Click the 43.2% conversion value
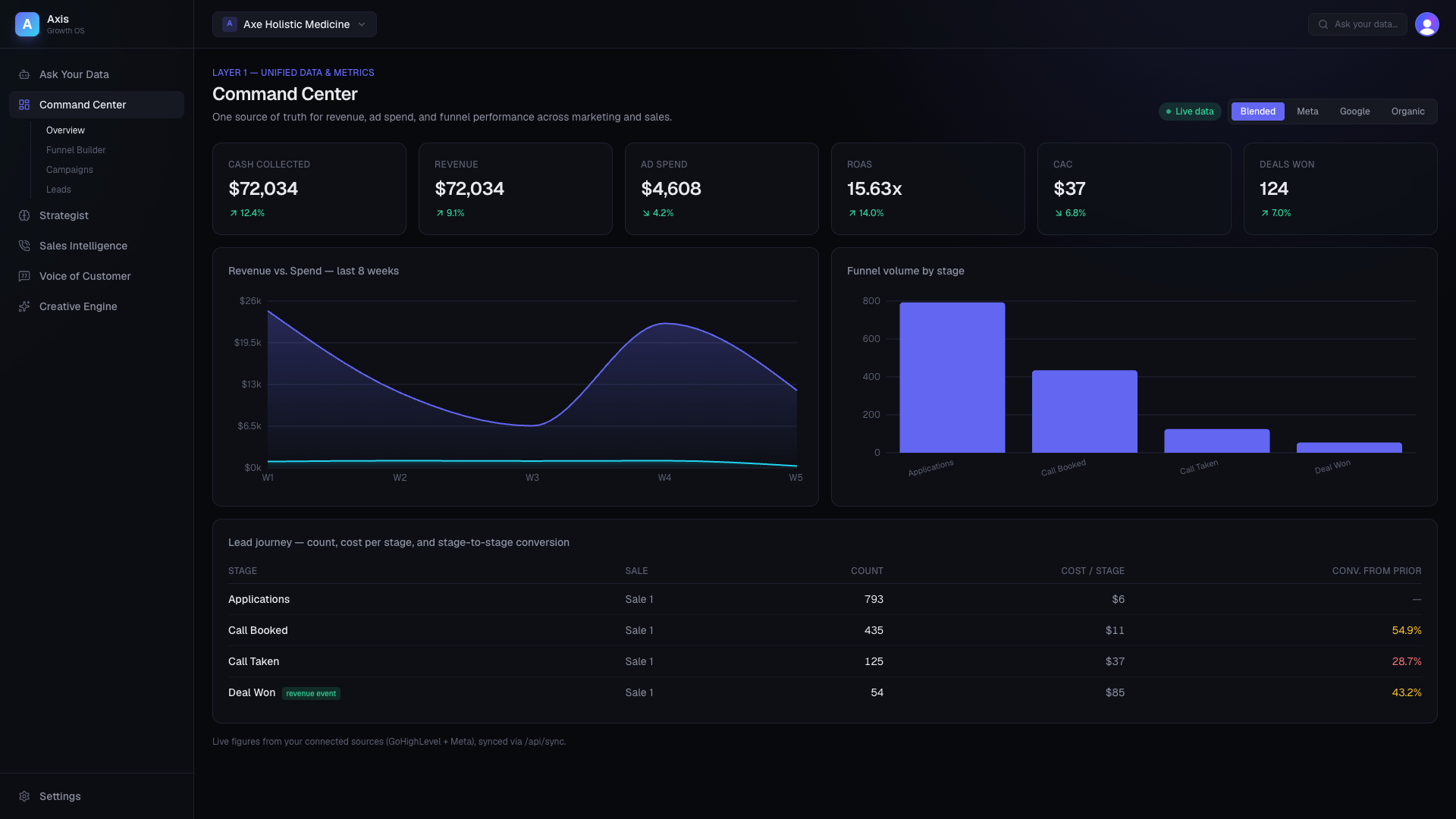1456x819 pixels. 1407,692
